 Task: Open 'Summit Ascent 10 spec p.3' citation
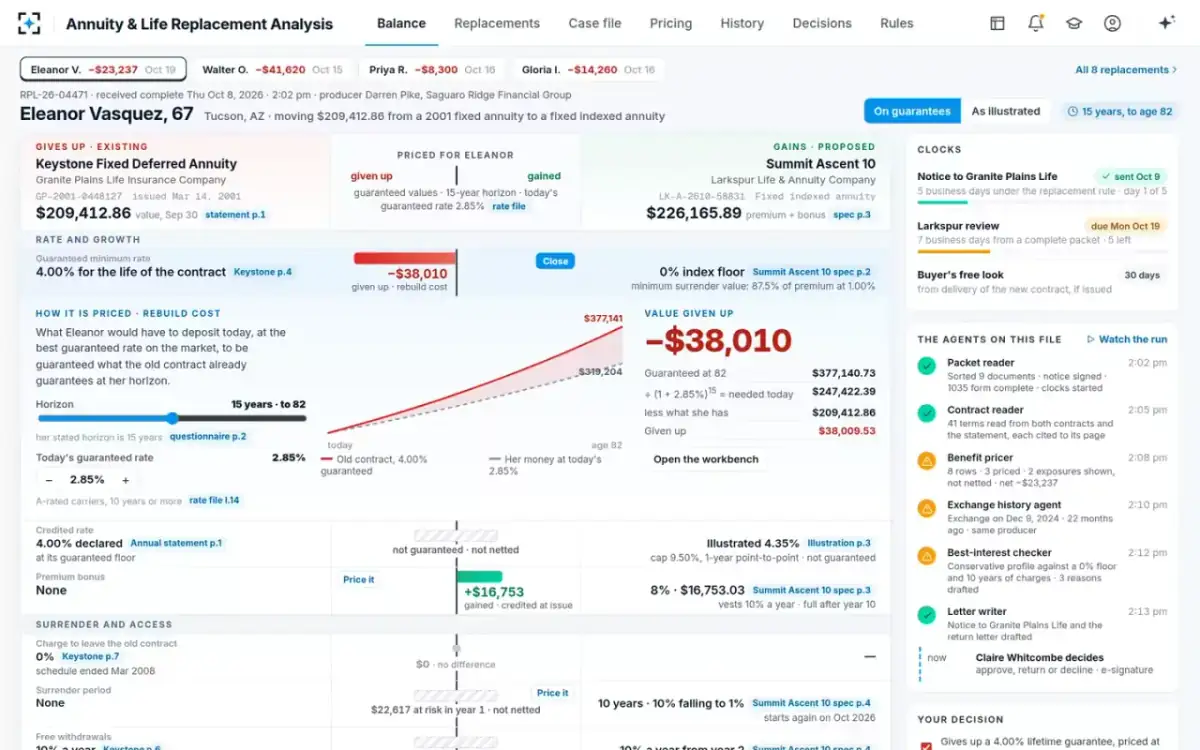pos(811,590)
